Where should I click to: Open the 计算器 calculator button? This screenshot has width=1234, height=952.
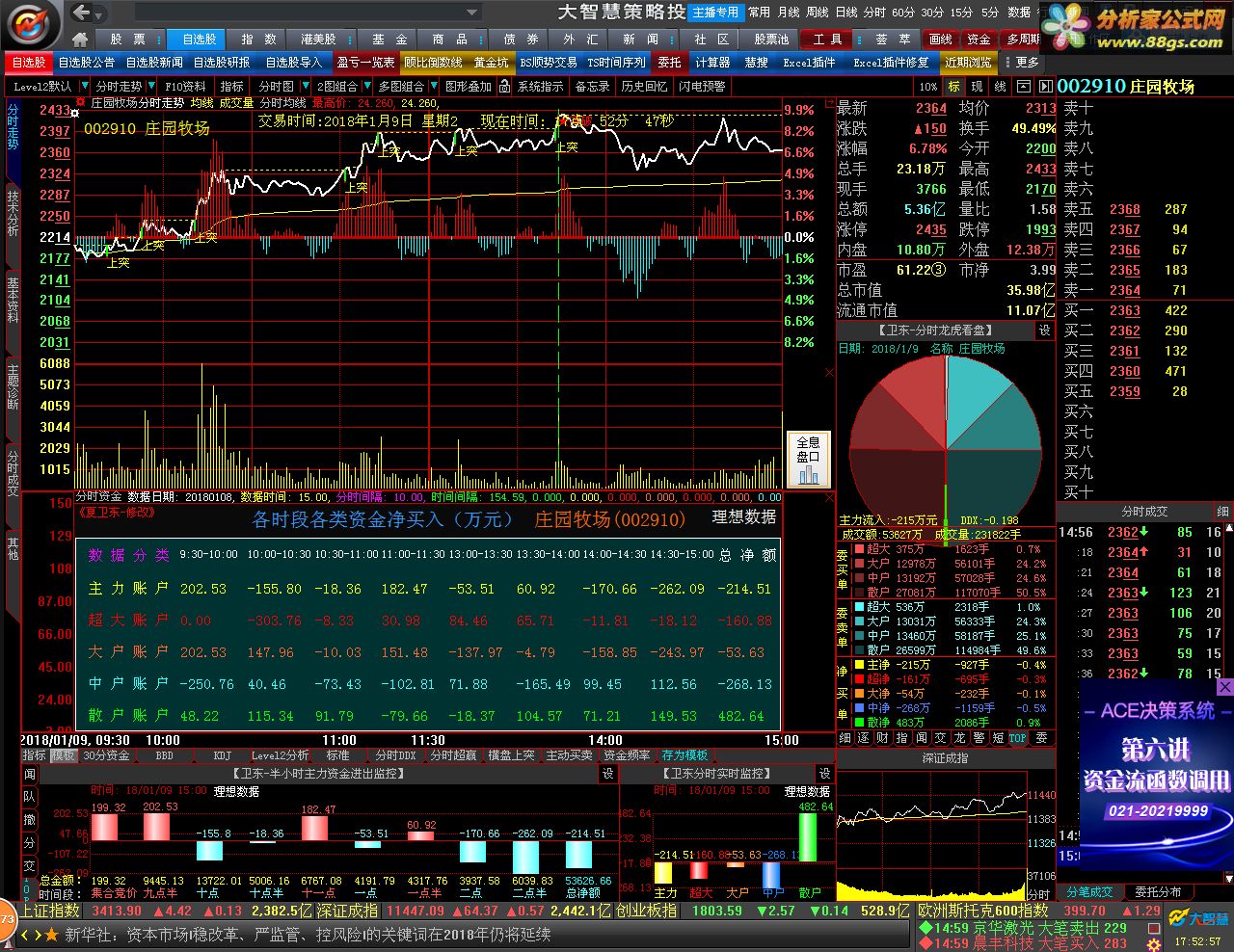coord(713,63)
